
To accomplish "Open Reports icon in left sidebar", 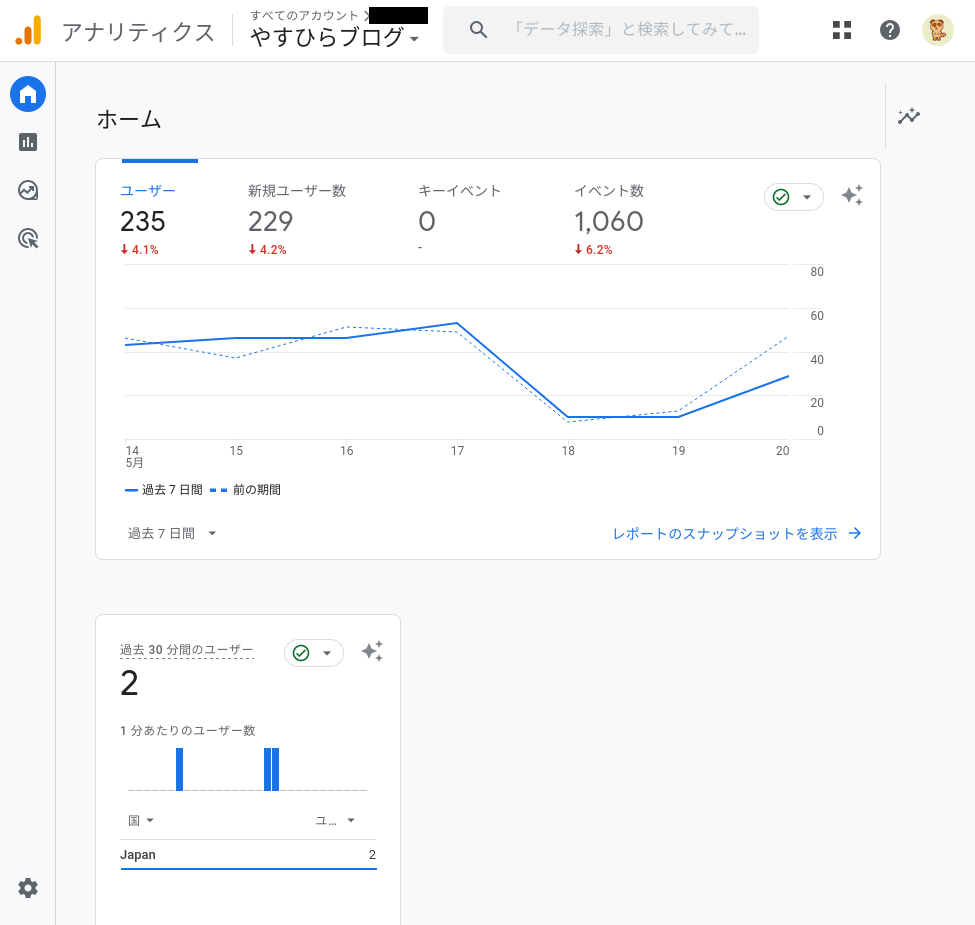I will coord(28,142).
